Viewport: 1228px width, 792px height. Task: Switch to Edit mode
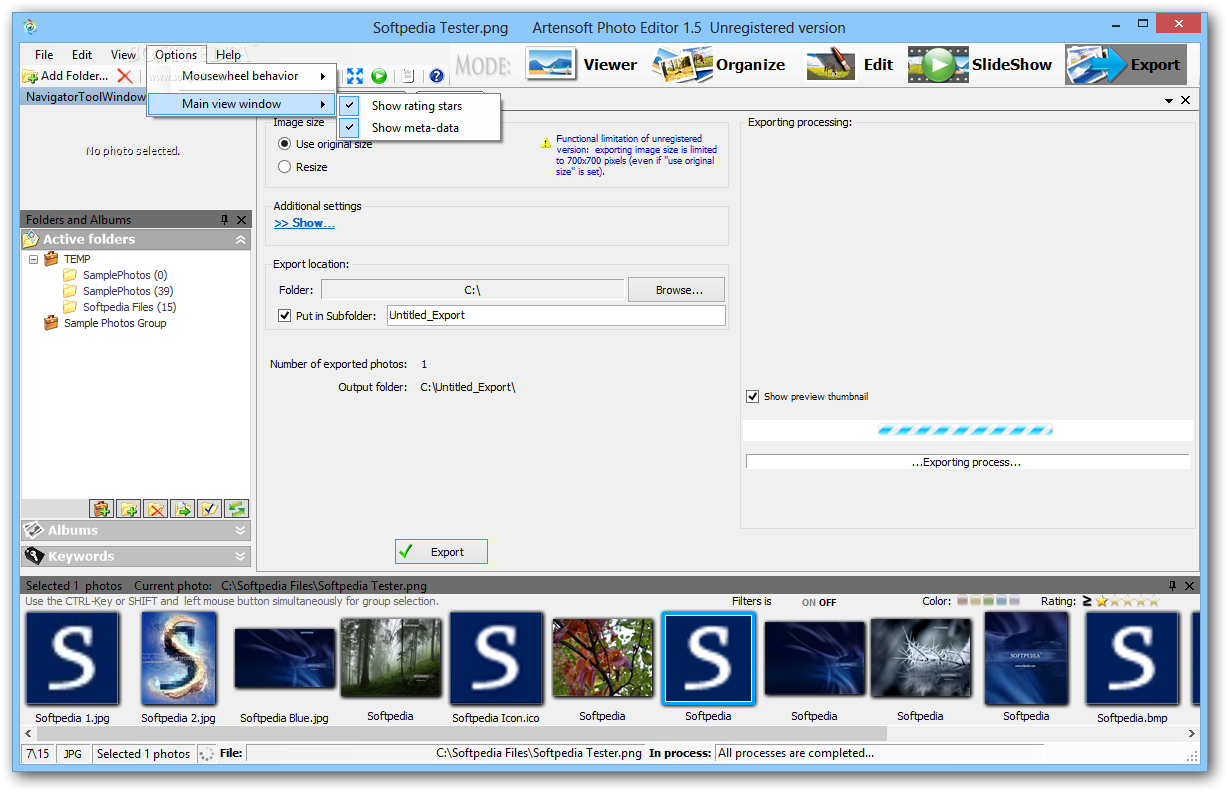tap(850, 64)
